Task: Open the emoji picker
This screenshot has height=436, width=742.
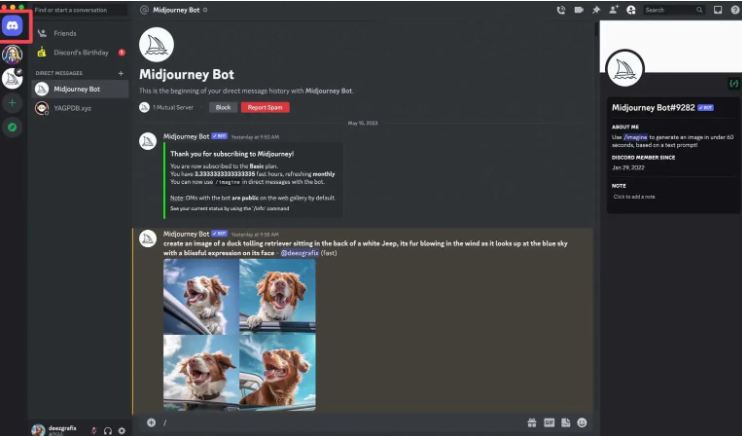Action: pyautogui.click(x=581, y=422)
